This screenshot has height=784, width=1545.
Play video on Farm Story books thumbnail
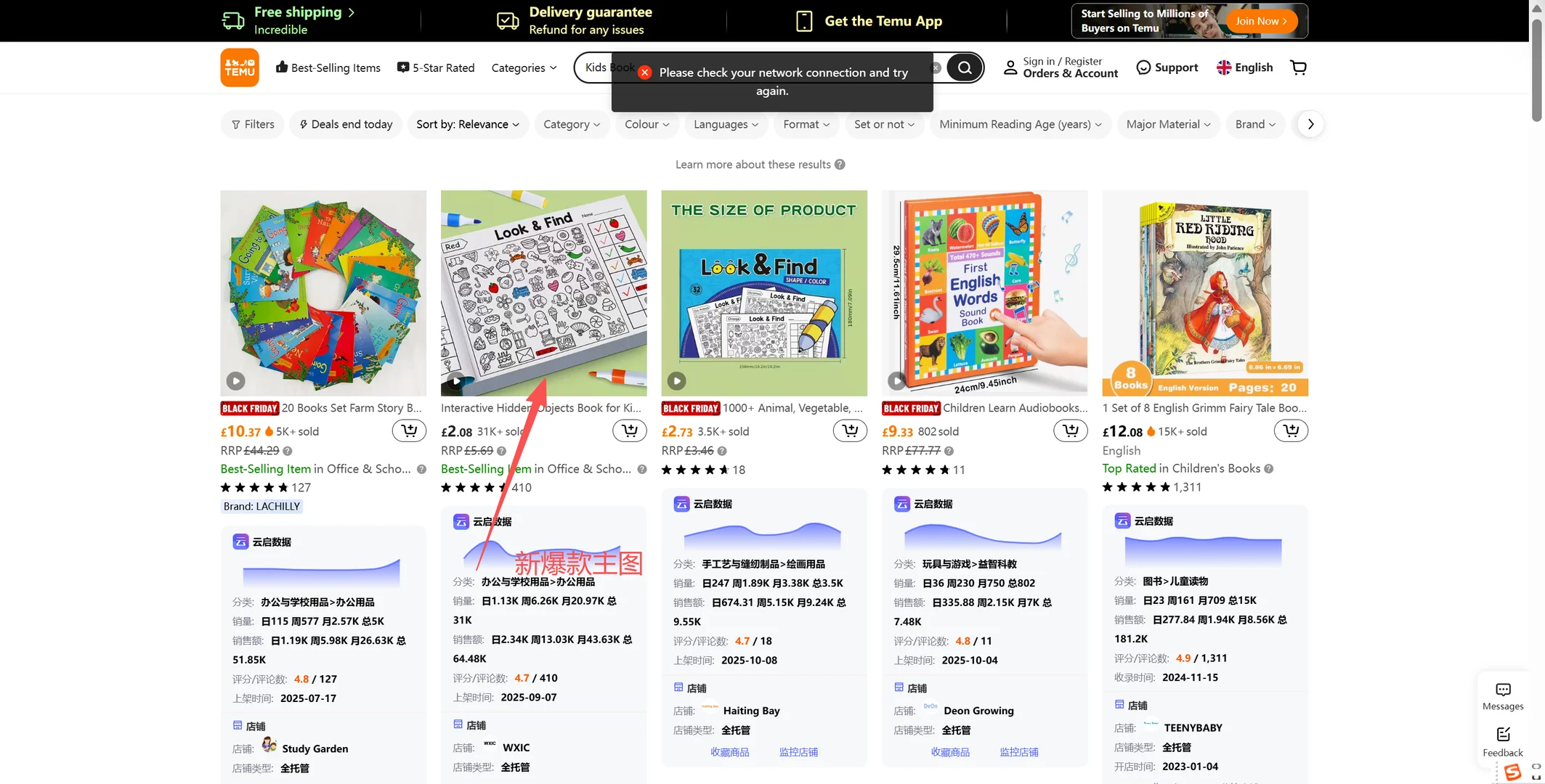click(x=235, y=380)
